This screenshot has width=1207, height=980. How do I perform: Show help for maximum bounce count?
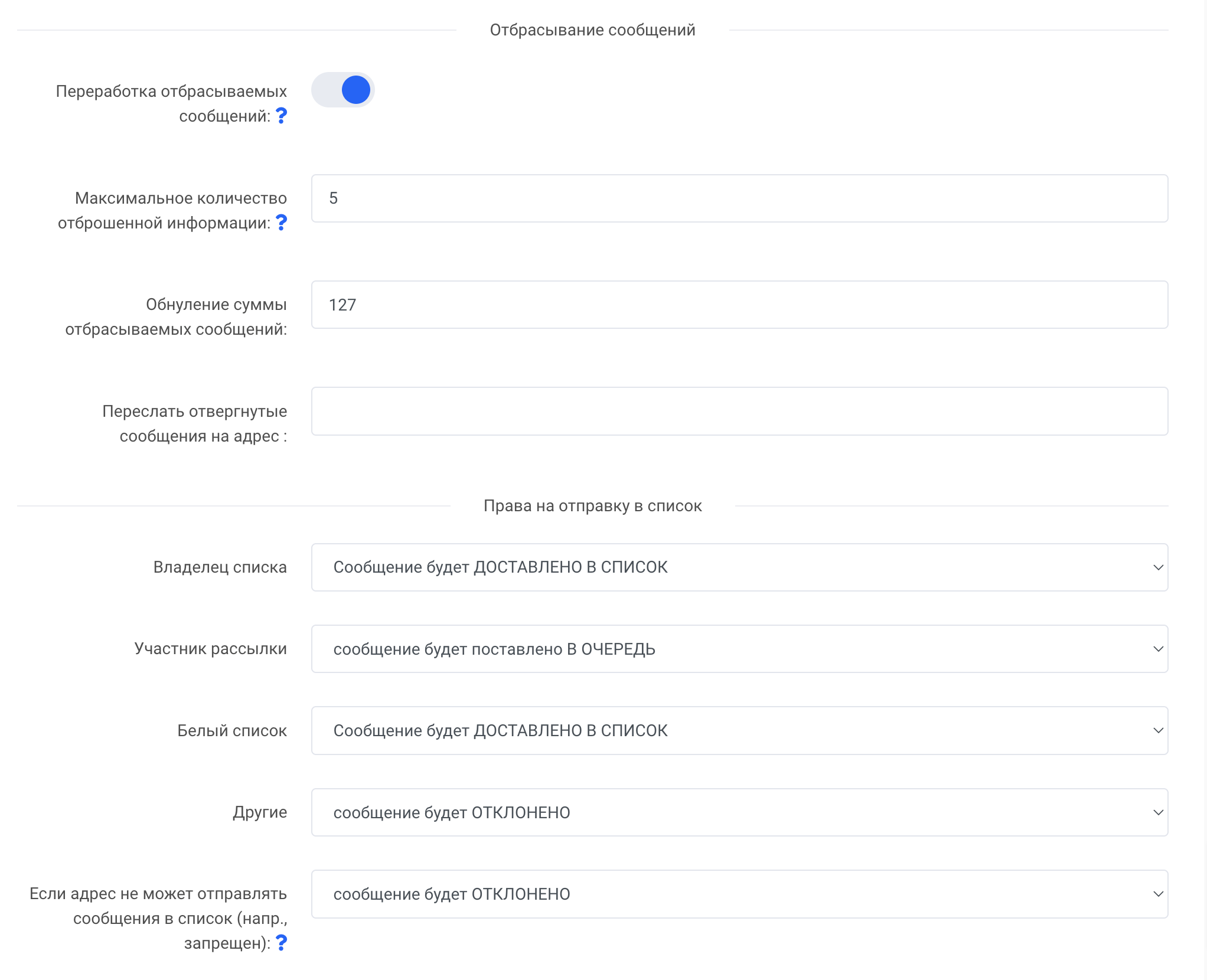click(x=281, y=223)
